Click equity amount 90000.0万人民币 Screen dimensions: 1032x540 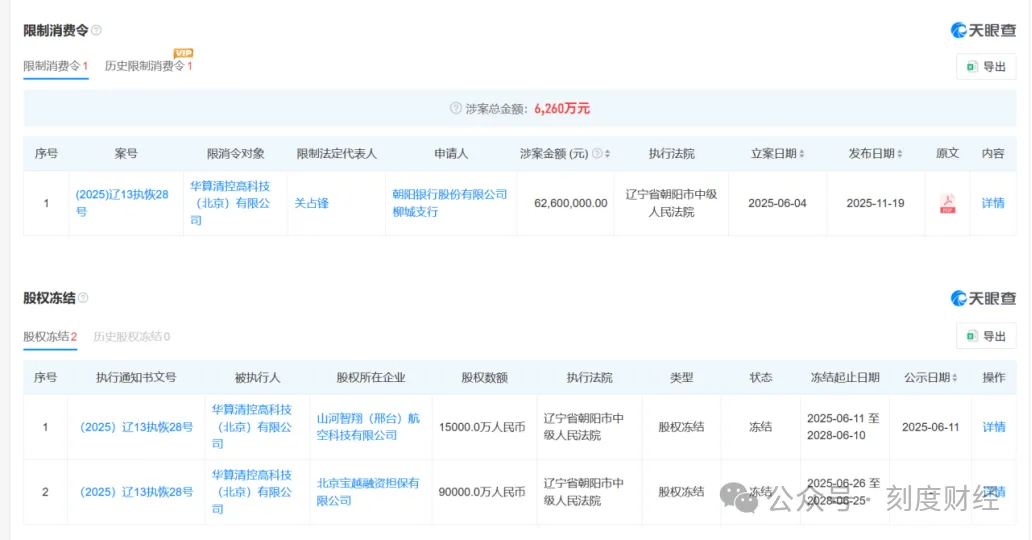[x=482, y=492]
